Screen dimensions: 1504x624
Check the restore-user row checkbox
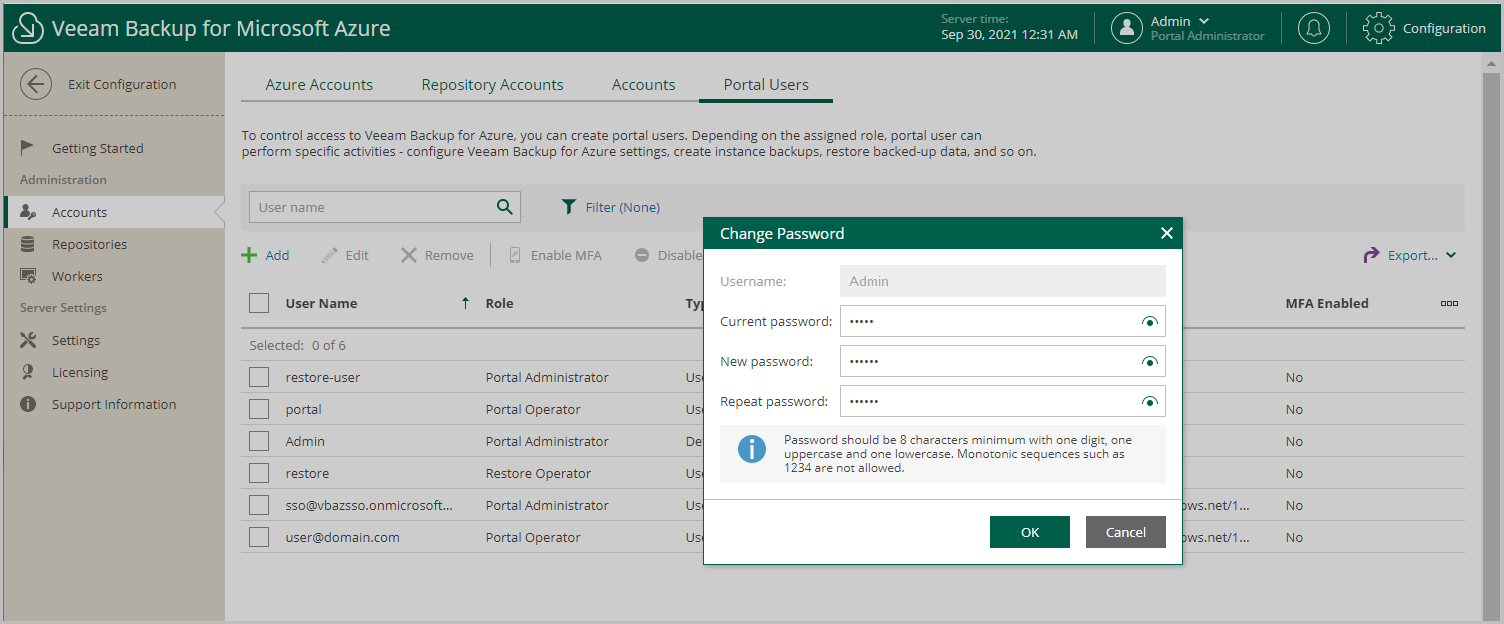pyautogui.click(x=259, y=377)
